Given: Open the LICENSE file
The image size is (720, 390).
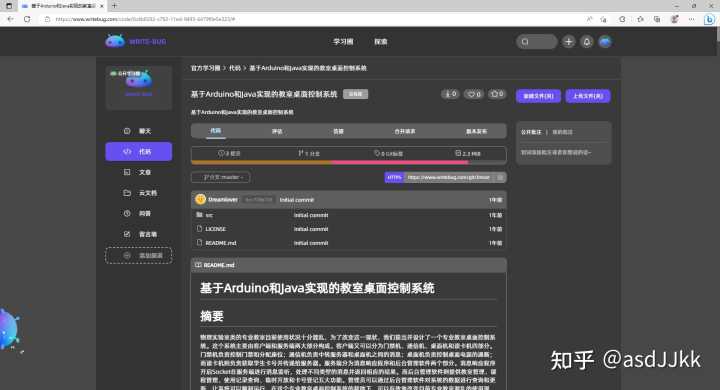Looking at the screenshot, I should coord(215,229).
